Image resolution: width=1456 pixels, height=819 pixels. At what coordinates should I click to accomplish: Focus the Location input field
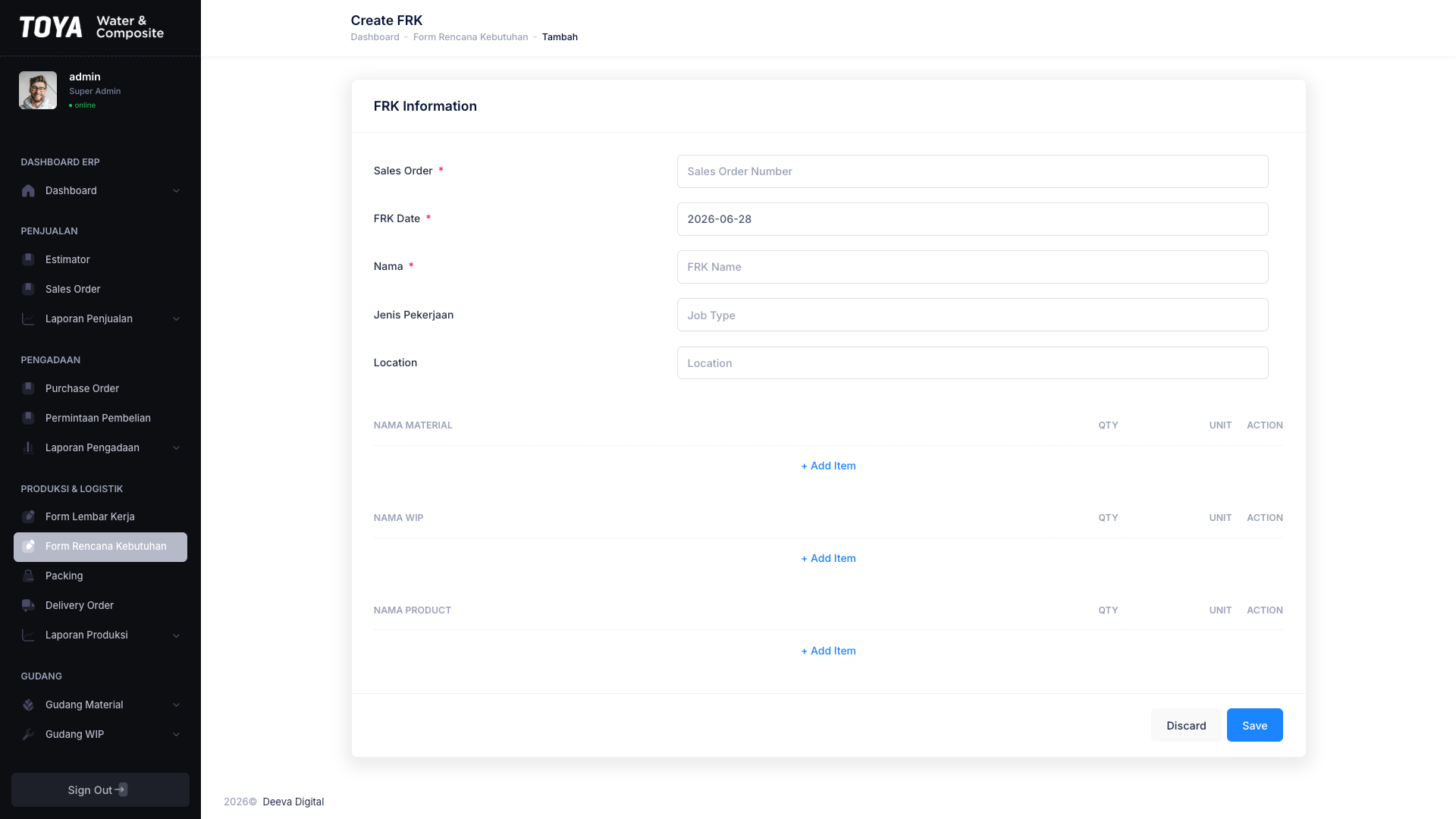[972, 362]
